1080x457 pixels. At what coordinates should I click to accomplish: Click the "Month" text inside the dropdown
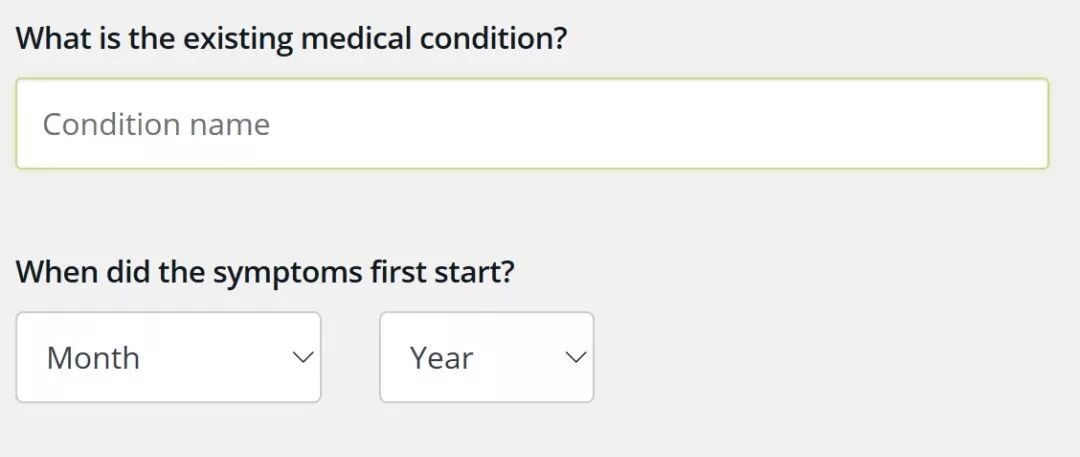pyautogui.click(x=93, y=358)
